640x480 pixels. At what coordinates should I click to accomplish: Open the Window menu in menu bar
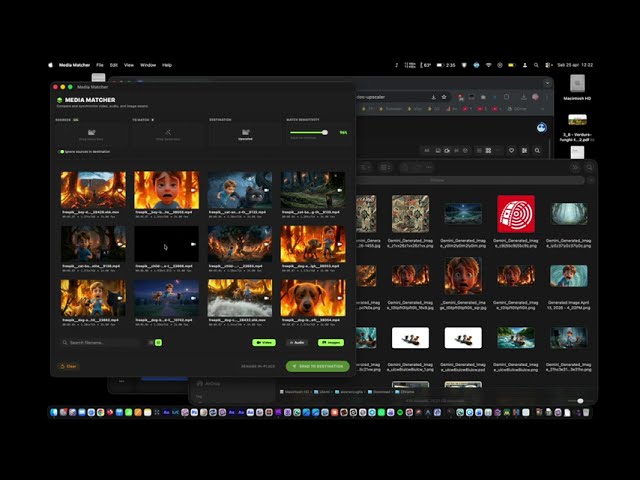pyautogui.click(x=147, y=65)
